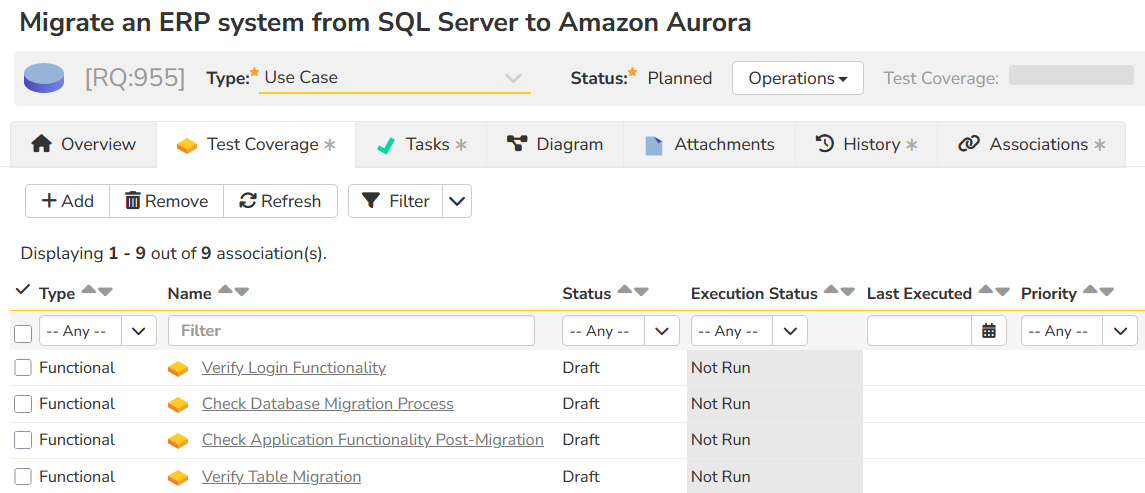
Task: Sort Execution Status column descending arrow
Action: click(x=848, y=292)
